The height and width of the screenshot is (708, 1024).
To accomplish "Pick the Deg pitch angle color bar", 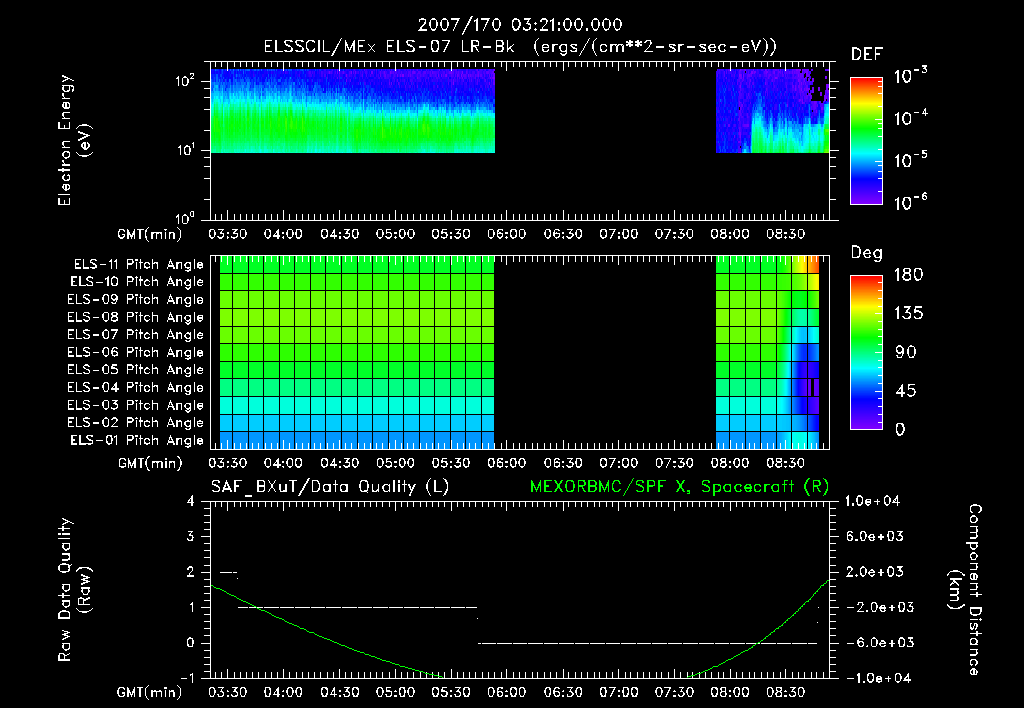I will tap(867, 353).
